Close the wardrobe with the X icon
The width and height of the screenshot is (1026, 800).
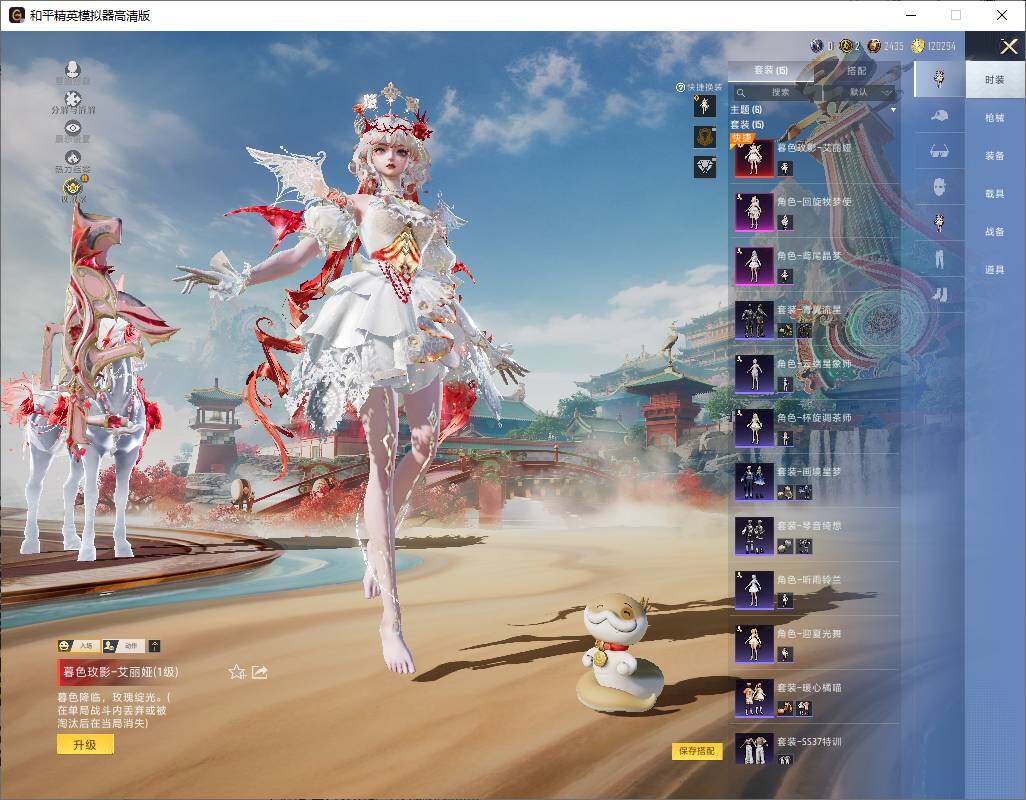pyautogui.click(x=1008, y=46)
